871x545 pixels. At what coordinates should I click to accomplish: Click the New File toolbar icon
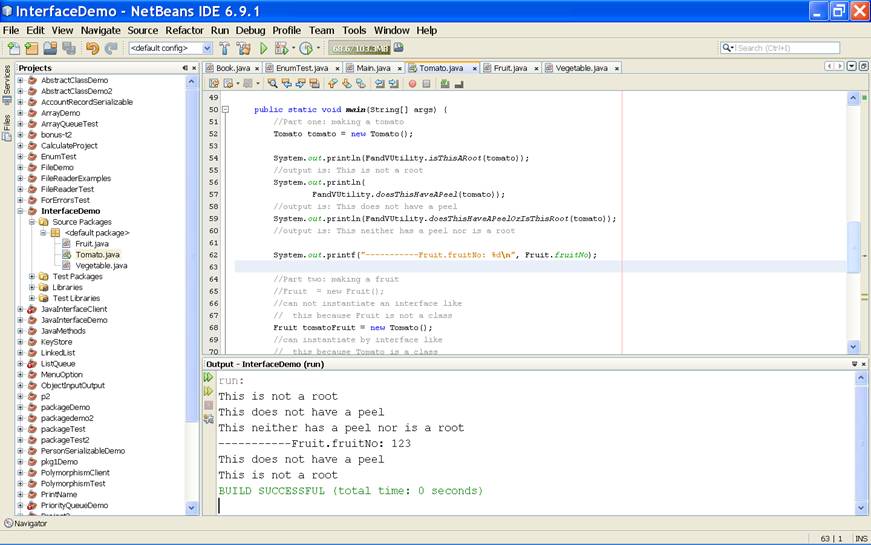pos(13,48)
